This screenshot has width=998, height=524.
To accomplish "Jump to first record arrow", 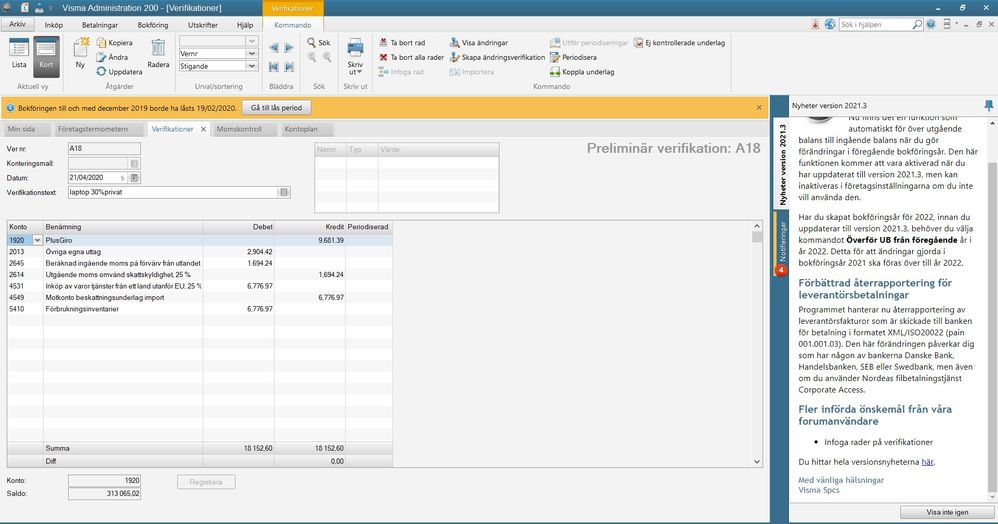I will pos(274,66).
